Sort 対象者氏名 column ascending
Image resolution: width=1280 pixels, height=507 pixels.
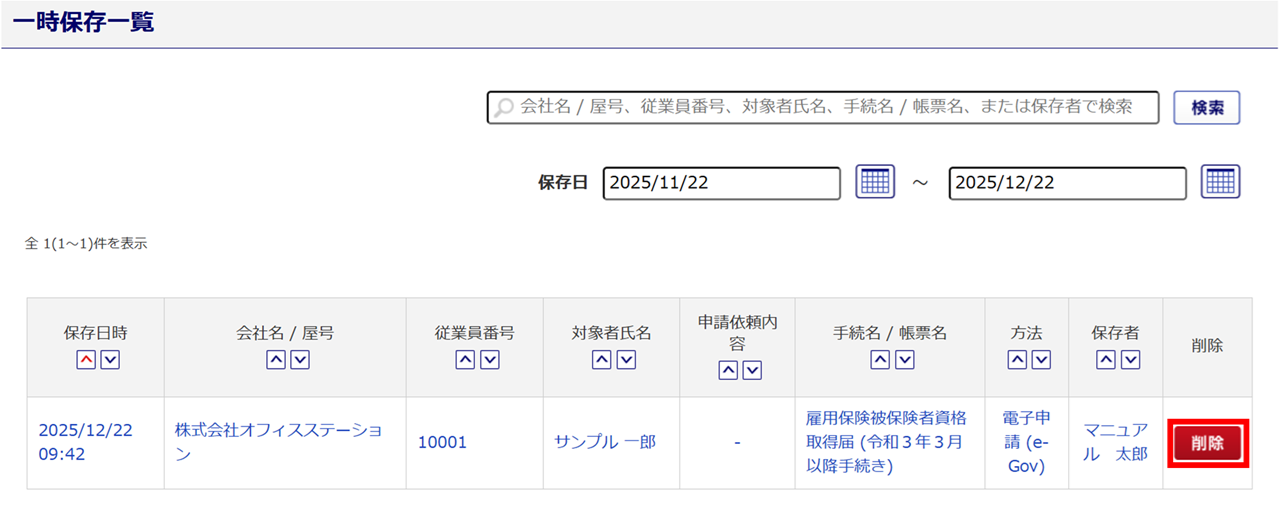602,360
